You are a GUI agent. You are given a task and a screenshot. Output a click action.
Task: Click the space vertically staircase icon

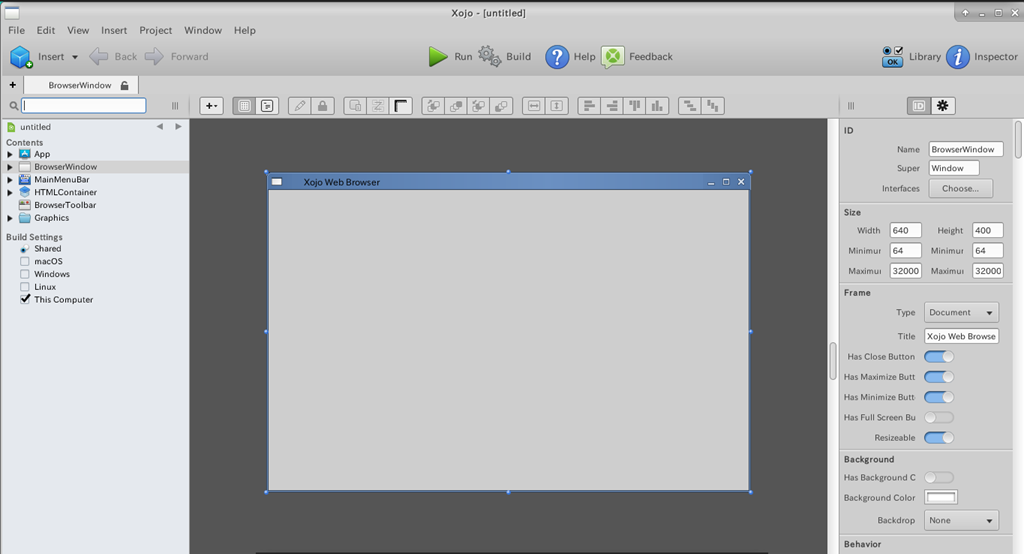pyautogui.click(x=712, y=106)
